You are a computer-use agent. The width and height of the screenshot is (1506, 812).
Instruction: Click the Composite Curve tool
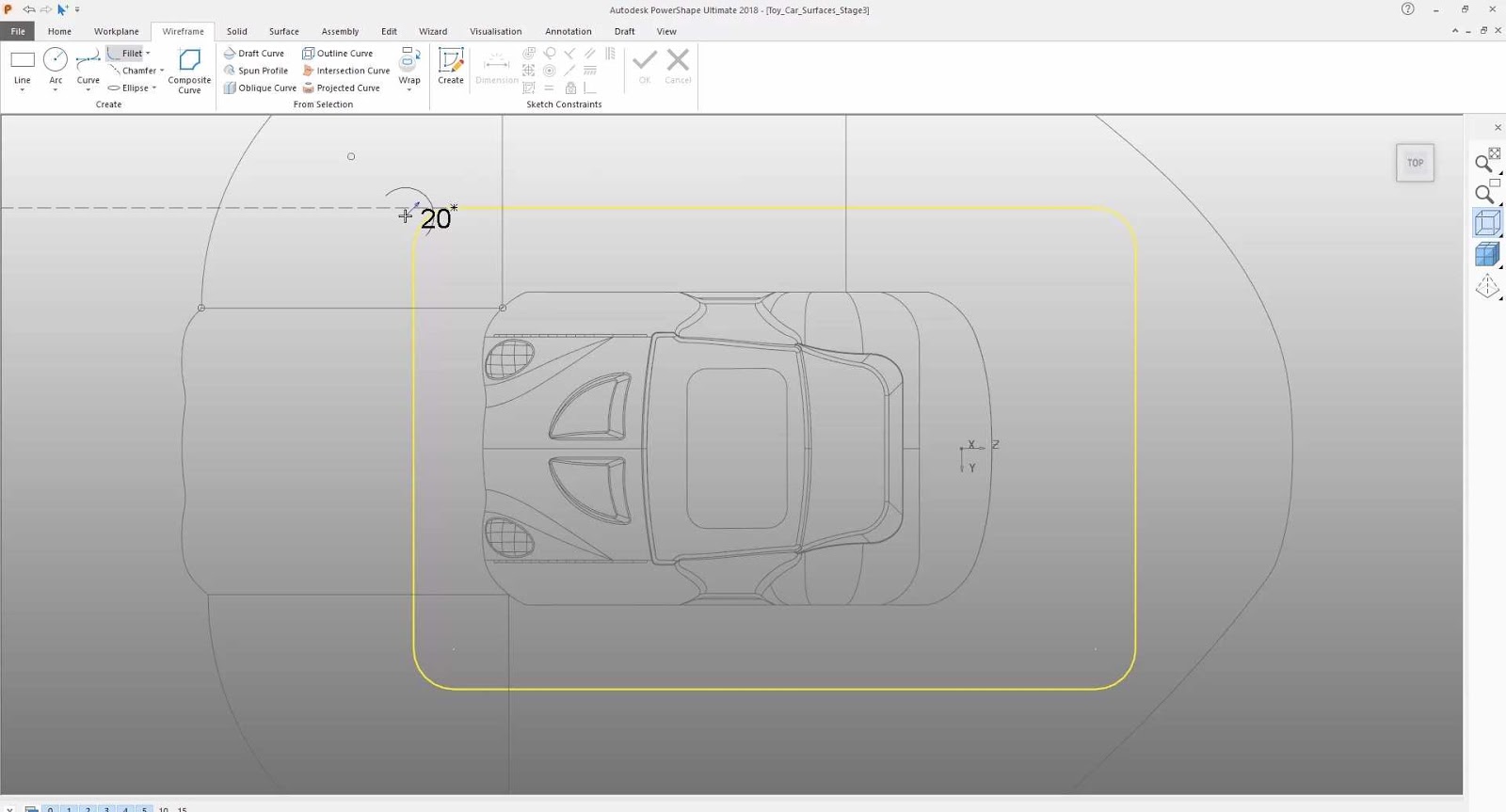coord(189,72)
